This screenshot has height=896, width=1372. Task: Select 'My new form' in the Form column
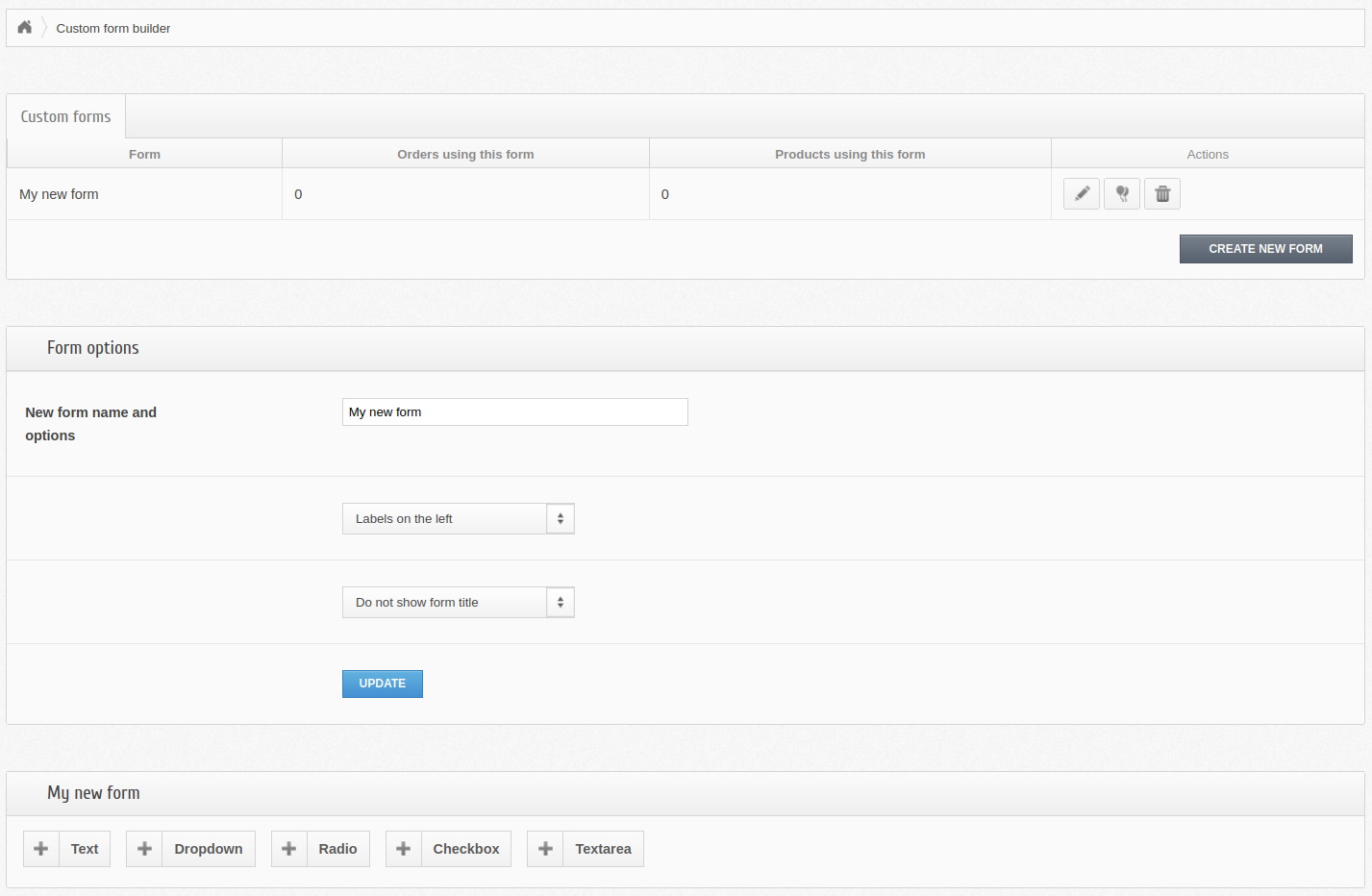tap(59, 193)
